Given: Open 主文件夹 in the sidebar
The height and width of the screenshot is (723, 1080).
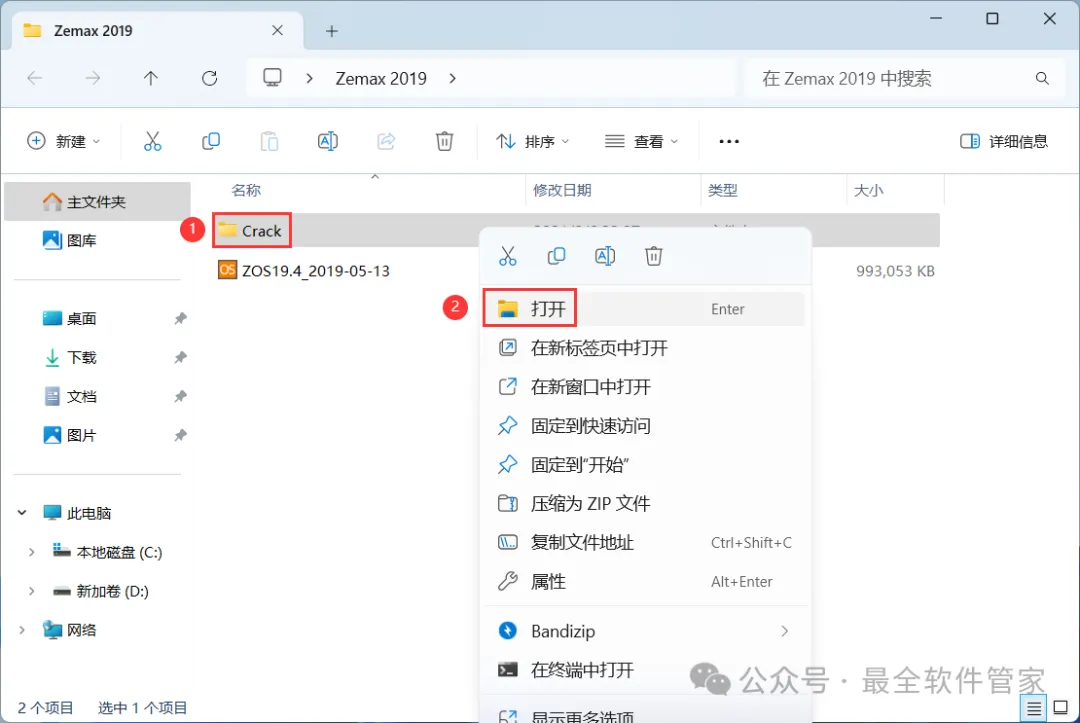Looking at the screenshot, I should (x=97, y=202).
